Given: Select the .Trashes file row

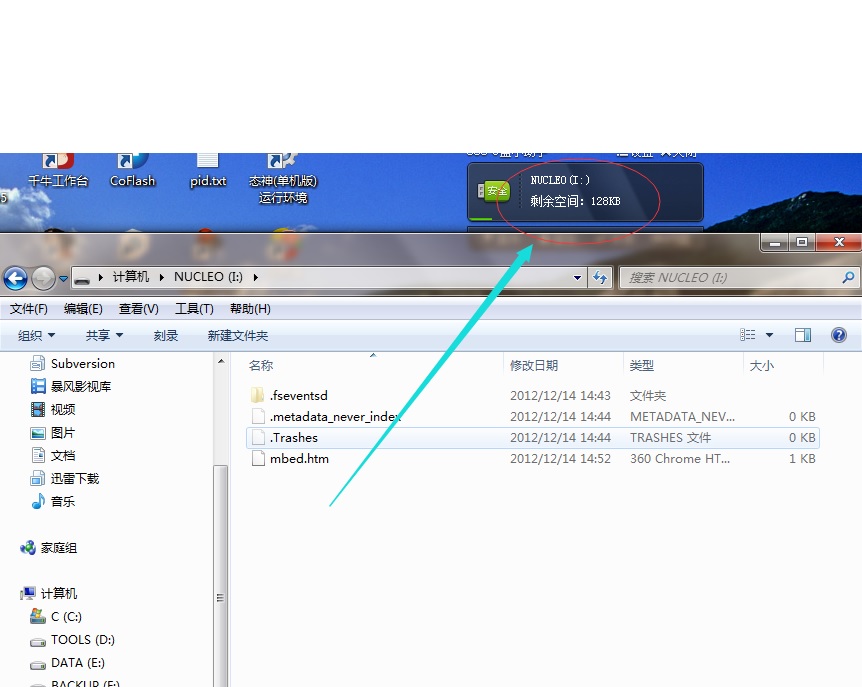Looking at the screenshot, I should [x=533, y=437].
